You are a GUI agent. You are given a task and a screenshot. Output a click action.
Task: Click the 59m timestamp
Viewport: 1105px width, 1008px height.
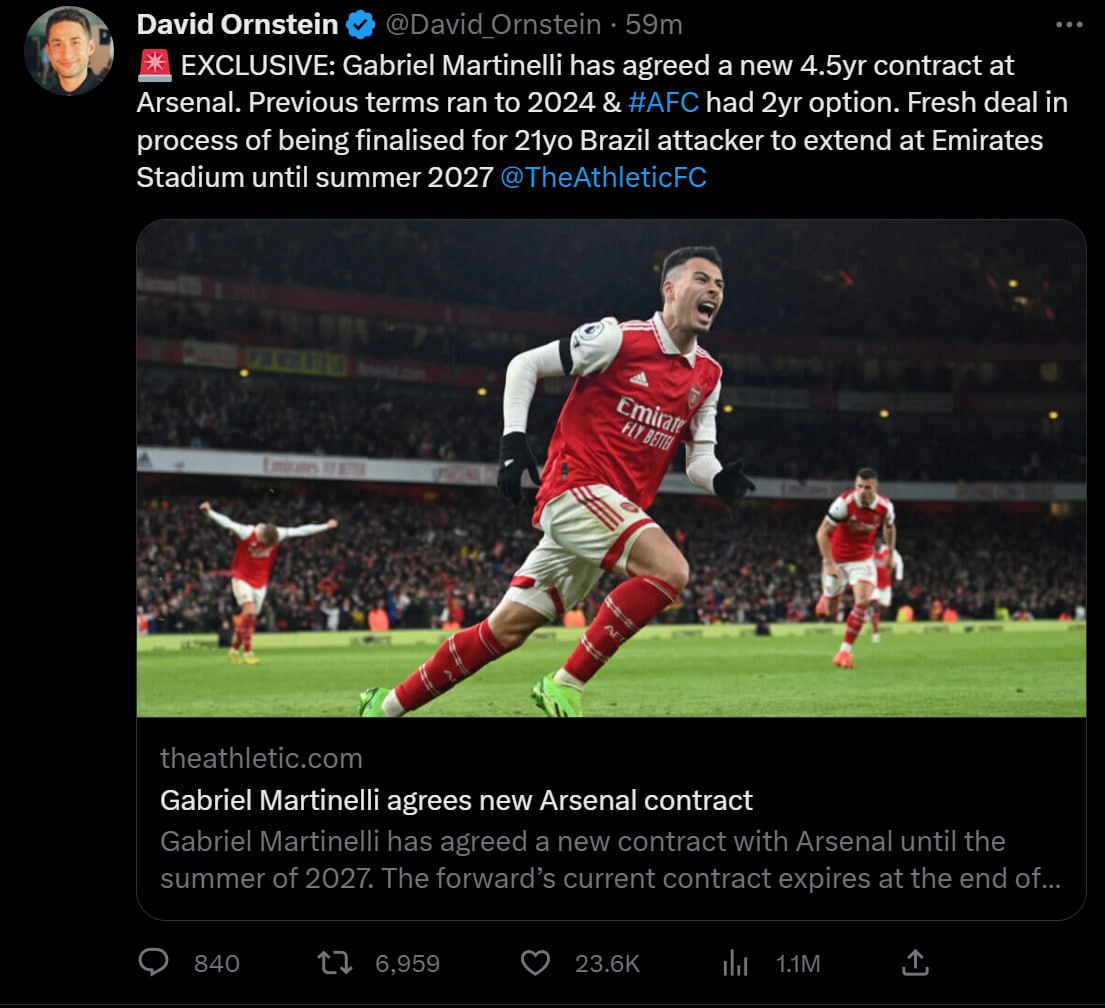coord(654,23)
